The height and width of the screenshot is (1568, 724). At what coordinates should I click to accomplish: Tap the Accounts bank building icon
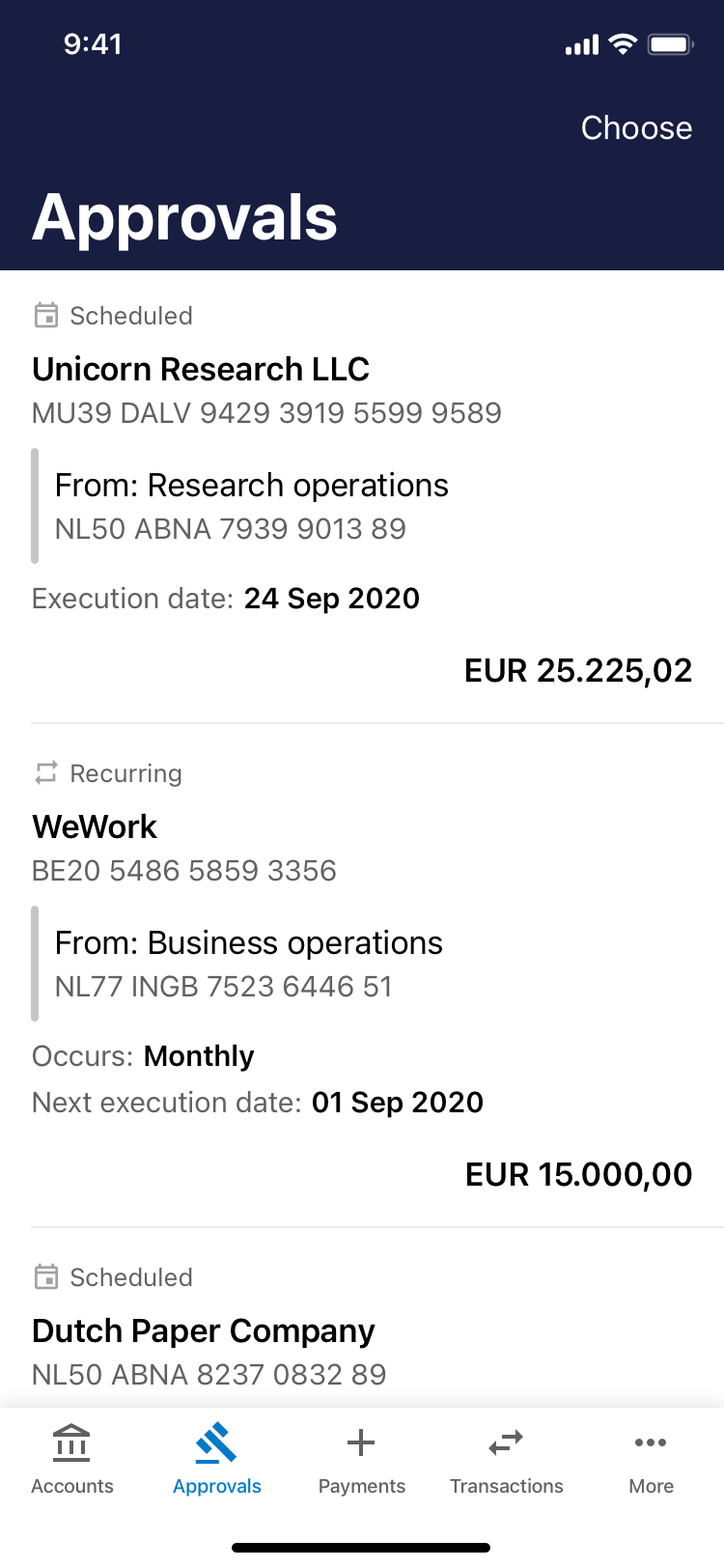click(x=71, y=1442)
